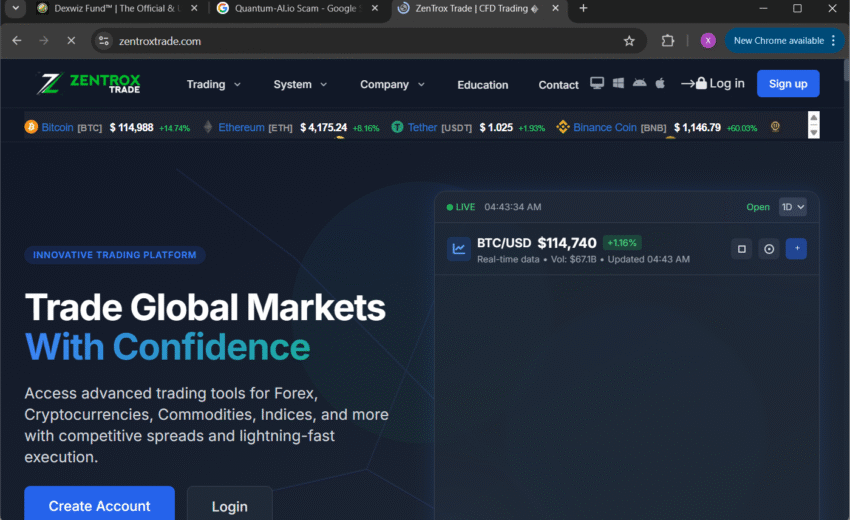The height and width of the screenshot is (520, 850).
Task: Go back to the previous page
Action: click(17, 41)
